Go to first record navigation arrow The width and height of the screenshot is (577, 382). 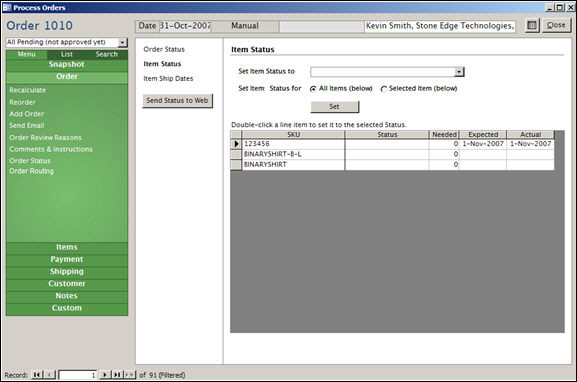click(x=36, y=375)
